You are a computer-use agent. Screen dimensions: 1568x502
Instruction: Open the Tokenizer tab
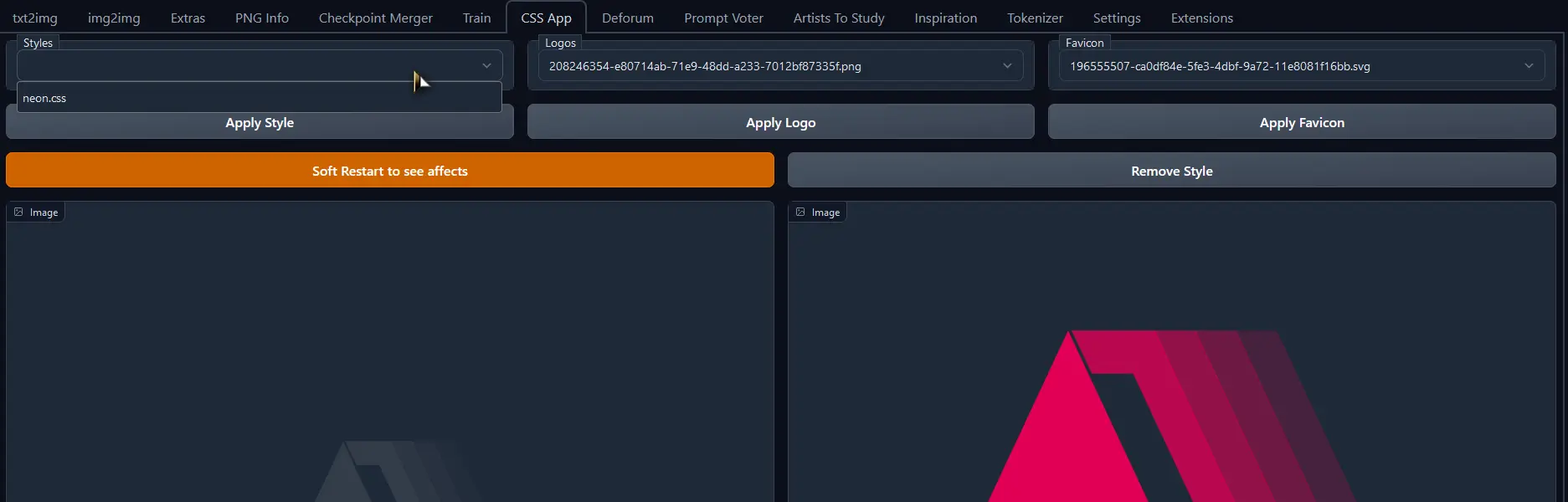[1035, 18]
